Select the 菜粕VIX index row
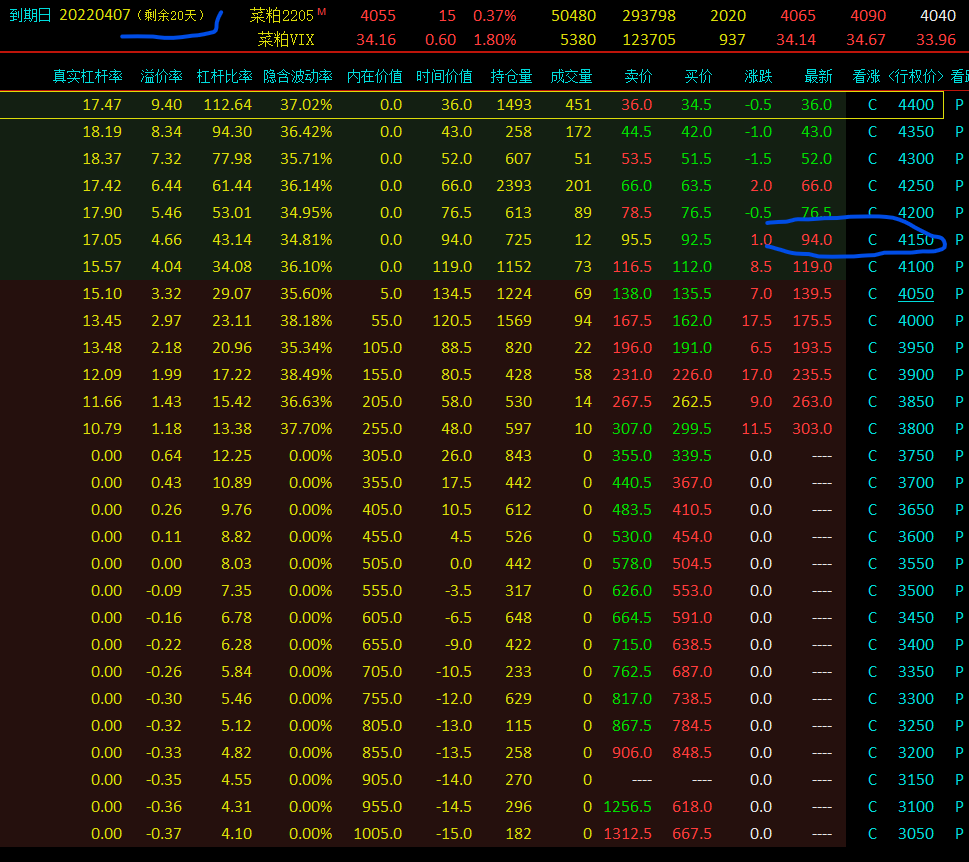 pos(285,40)
